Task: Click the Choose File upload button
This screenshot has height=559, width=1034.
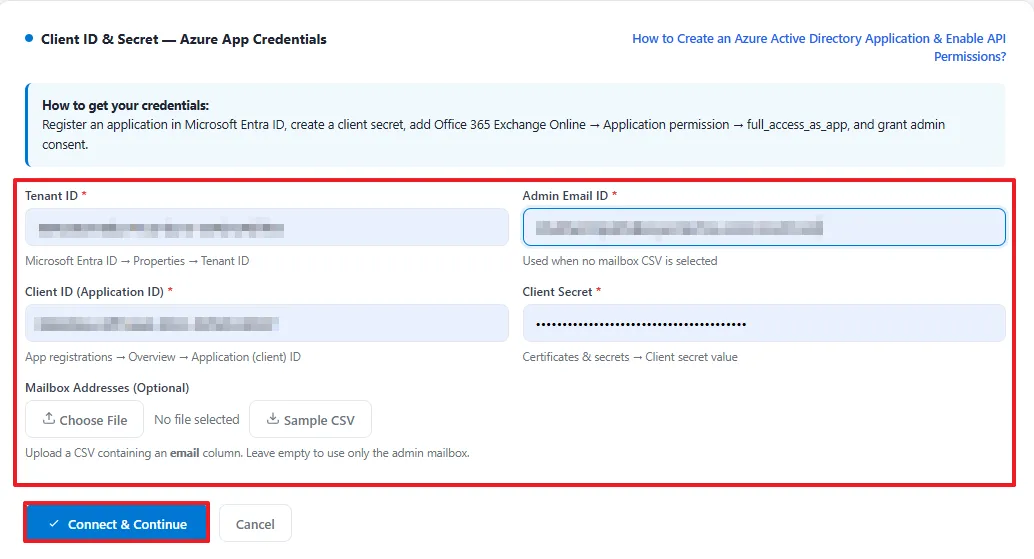Action: click(84, 419)
